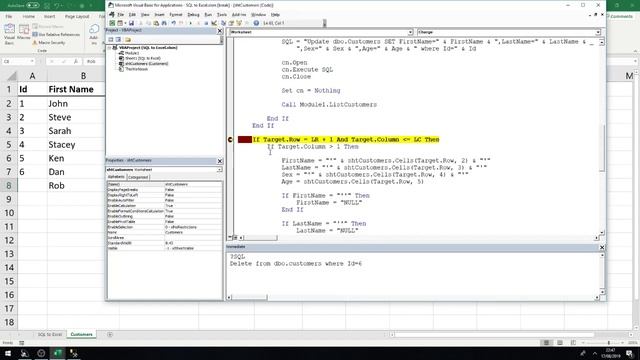Click the breakpoint dot in code margin
The image size is (640, 360).
(x=230, y=140)
